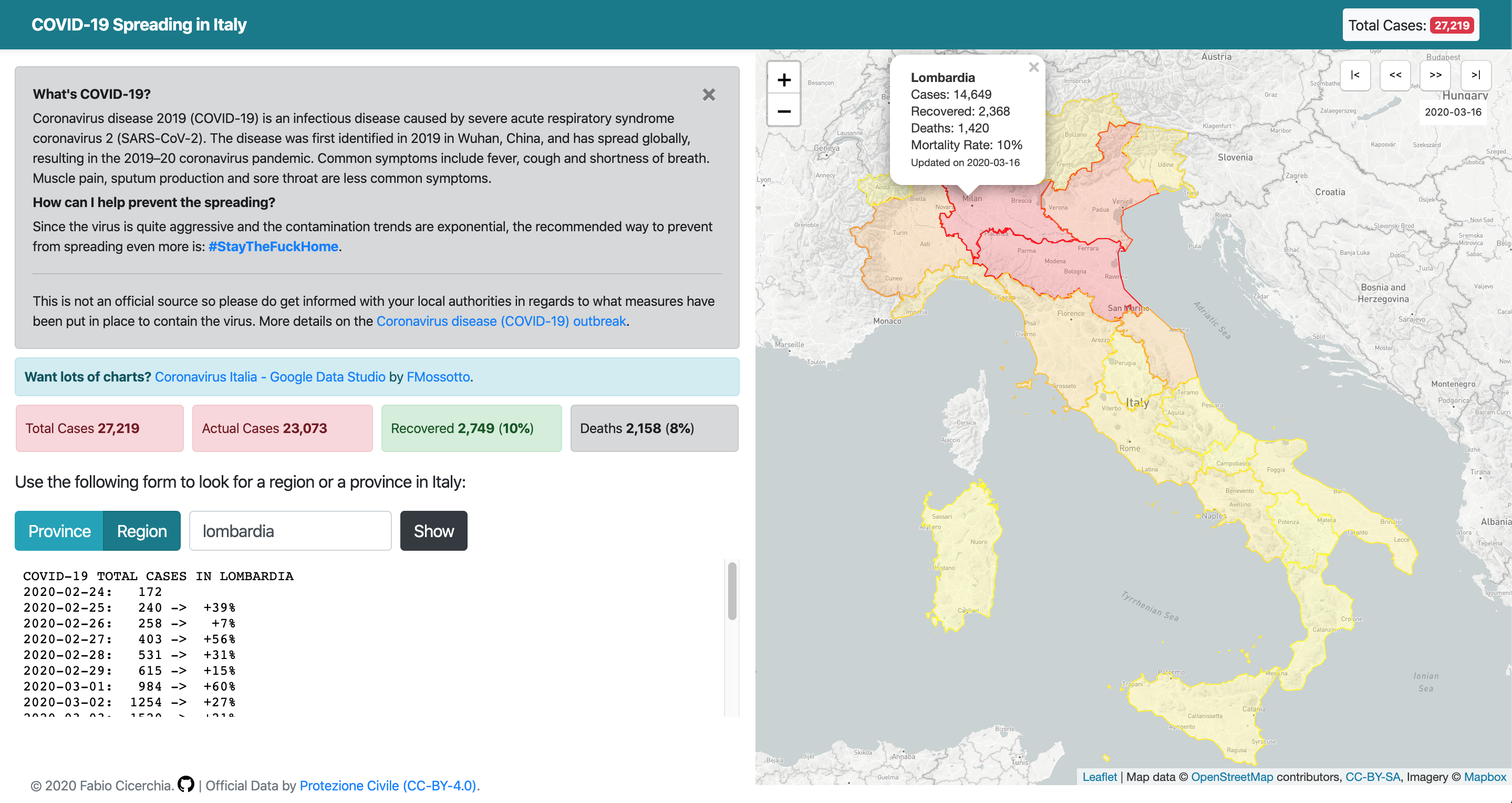The image size is (1512, 803).
Task: Click the Total Cases 27,219 card
Action: pos(100,428)
